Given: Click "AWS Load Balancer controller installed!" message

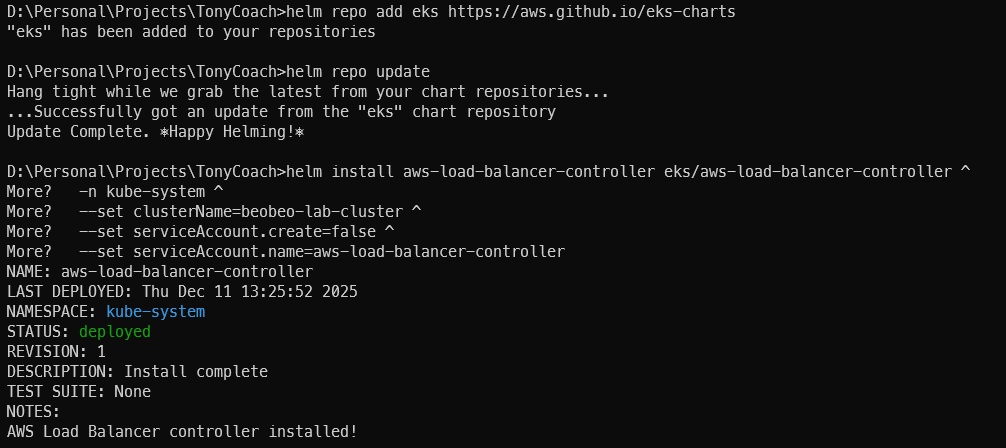Looking at the screenshot, I should 182,431.
